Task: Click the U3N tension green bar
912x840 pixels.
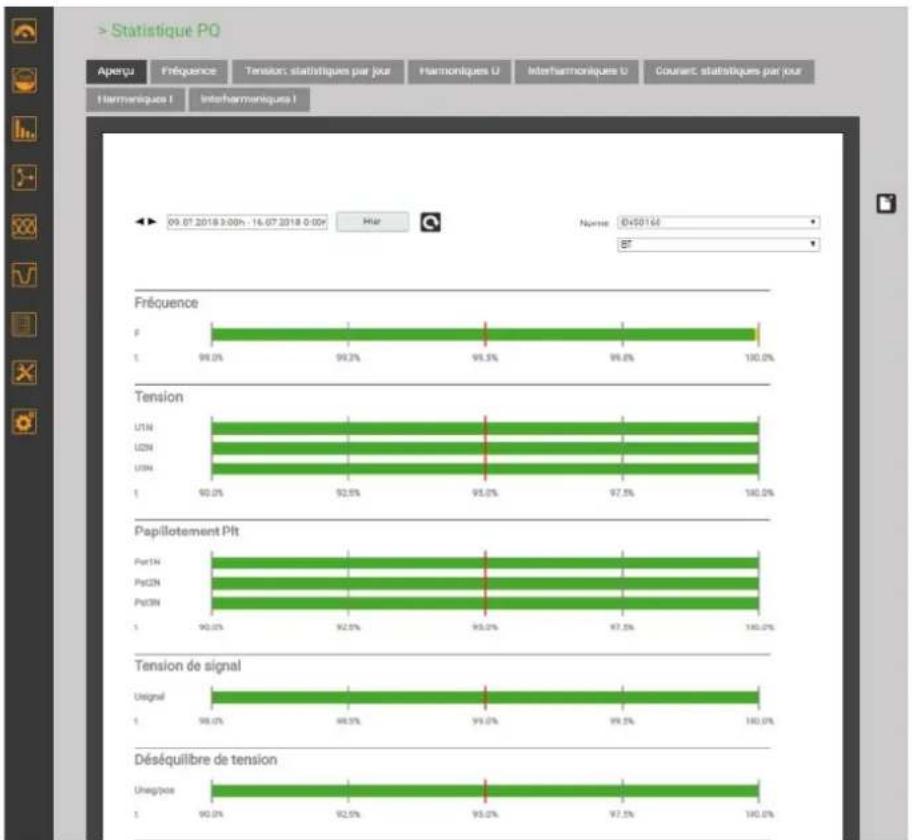Action: [x=485, y=469]
